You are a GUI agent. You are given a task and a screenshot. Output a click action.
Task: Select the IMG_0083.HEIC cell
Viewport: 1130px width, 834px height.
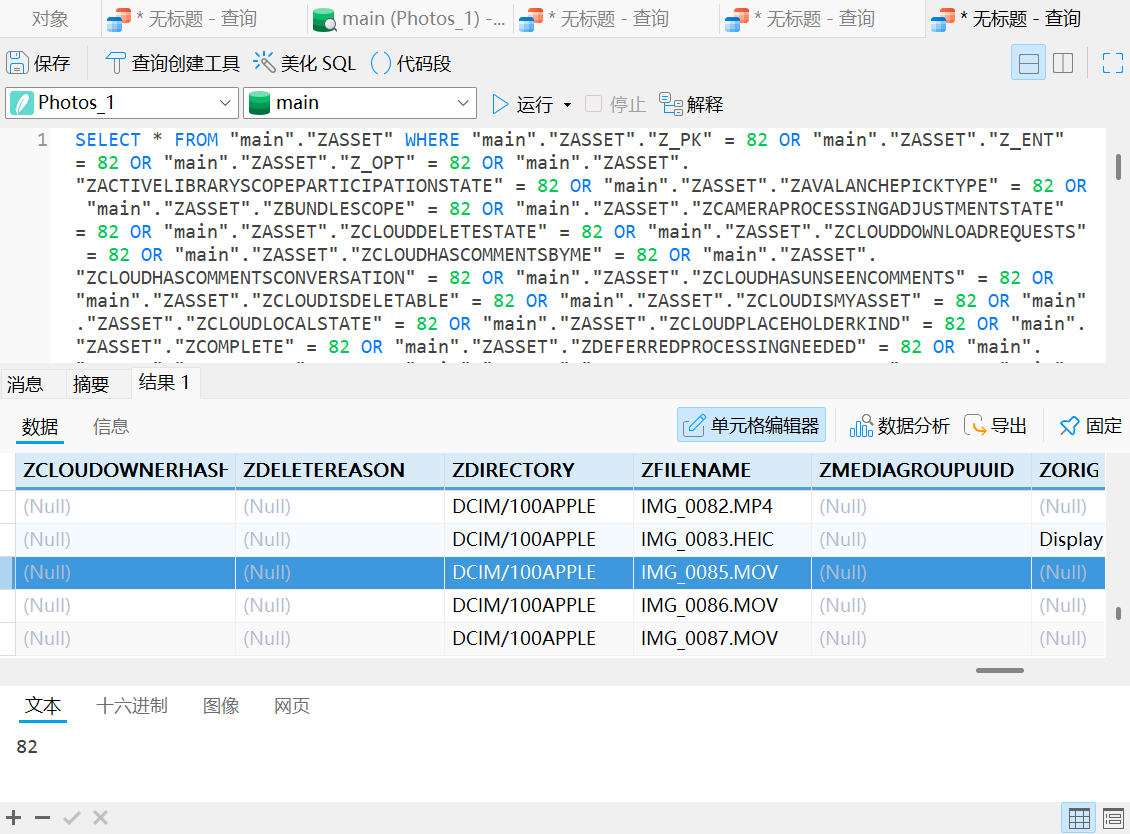pyautogui.click(x=723, y=539)
